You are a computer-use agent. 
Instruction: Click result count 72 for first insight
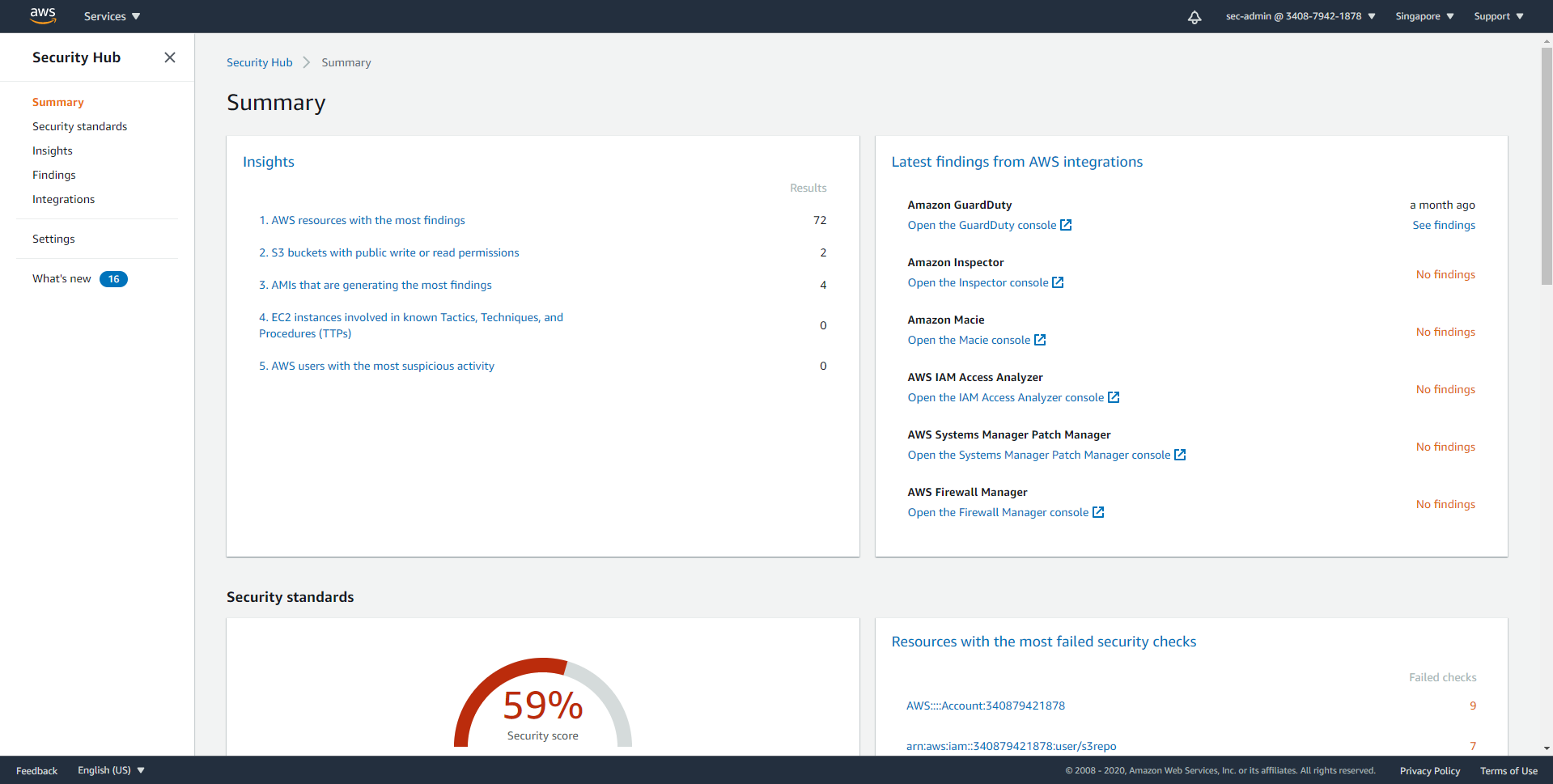coord(820,220)
